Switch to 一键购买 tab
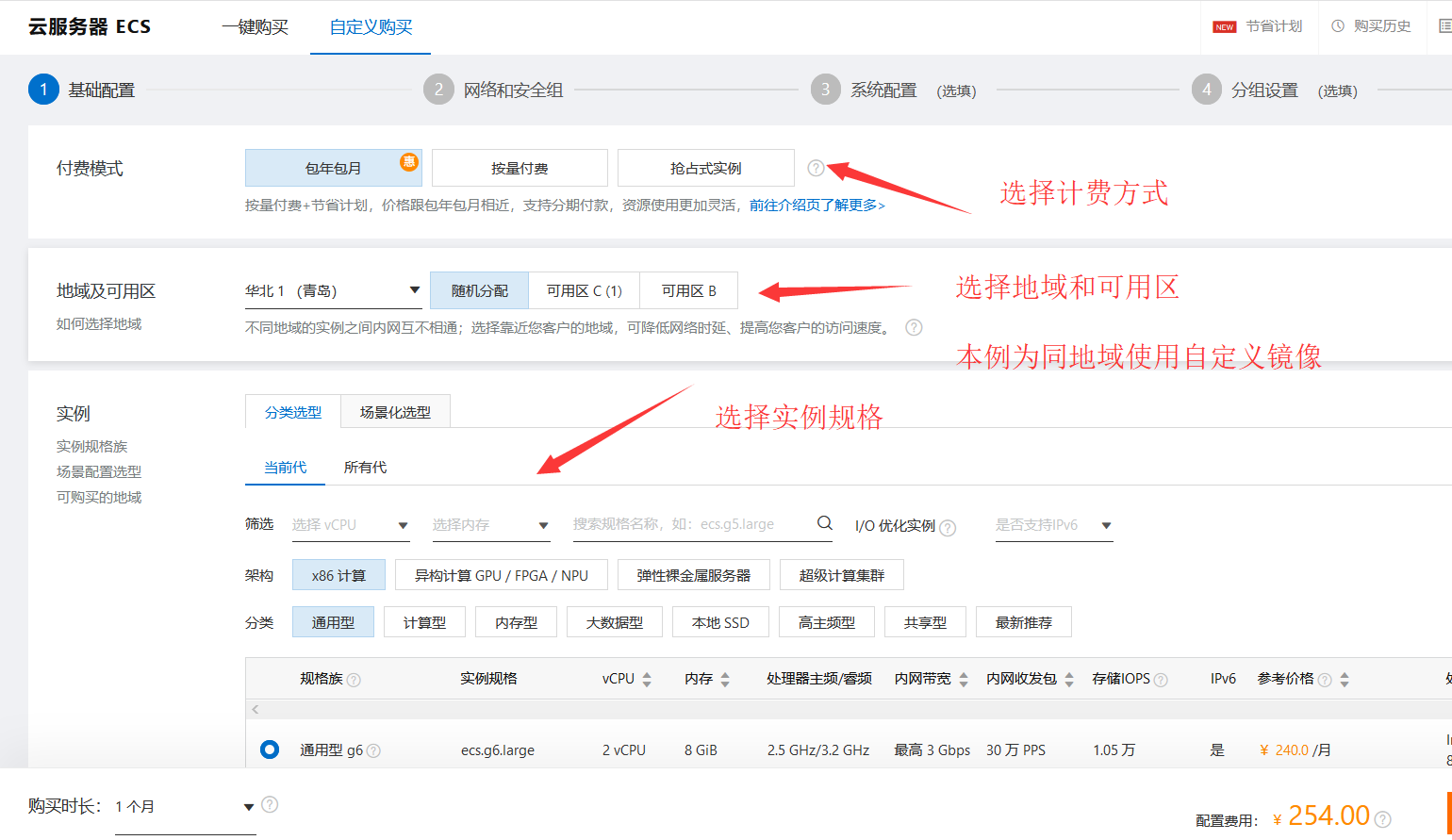Image resolution: width=1452 pixels, height=840 pixels. tap(255, 27)
